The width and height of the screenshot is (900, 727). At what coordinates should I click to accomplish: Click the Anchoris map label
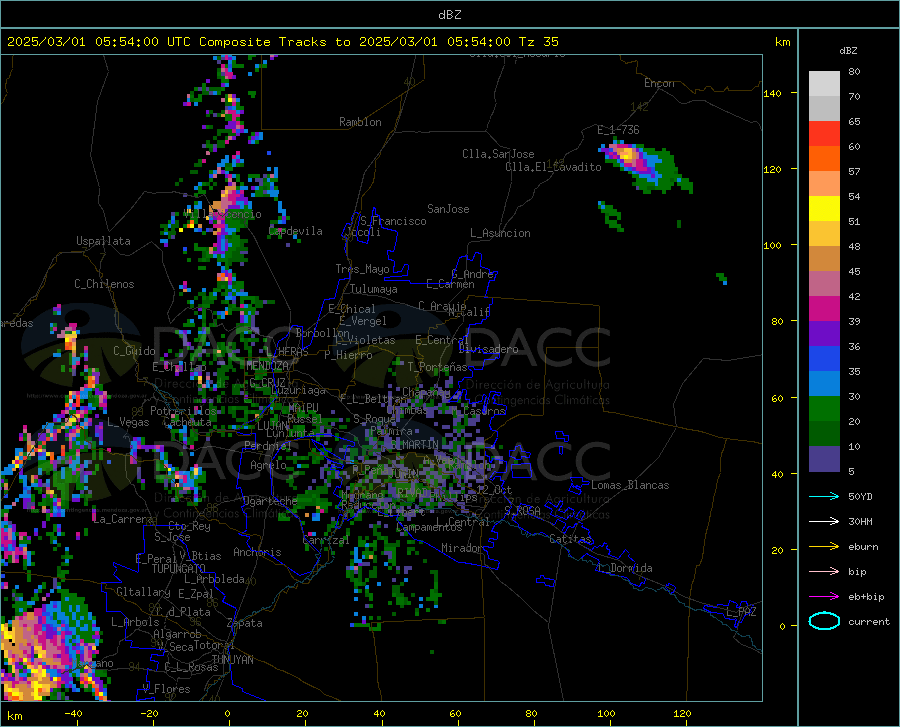click(257, 552)
